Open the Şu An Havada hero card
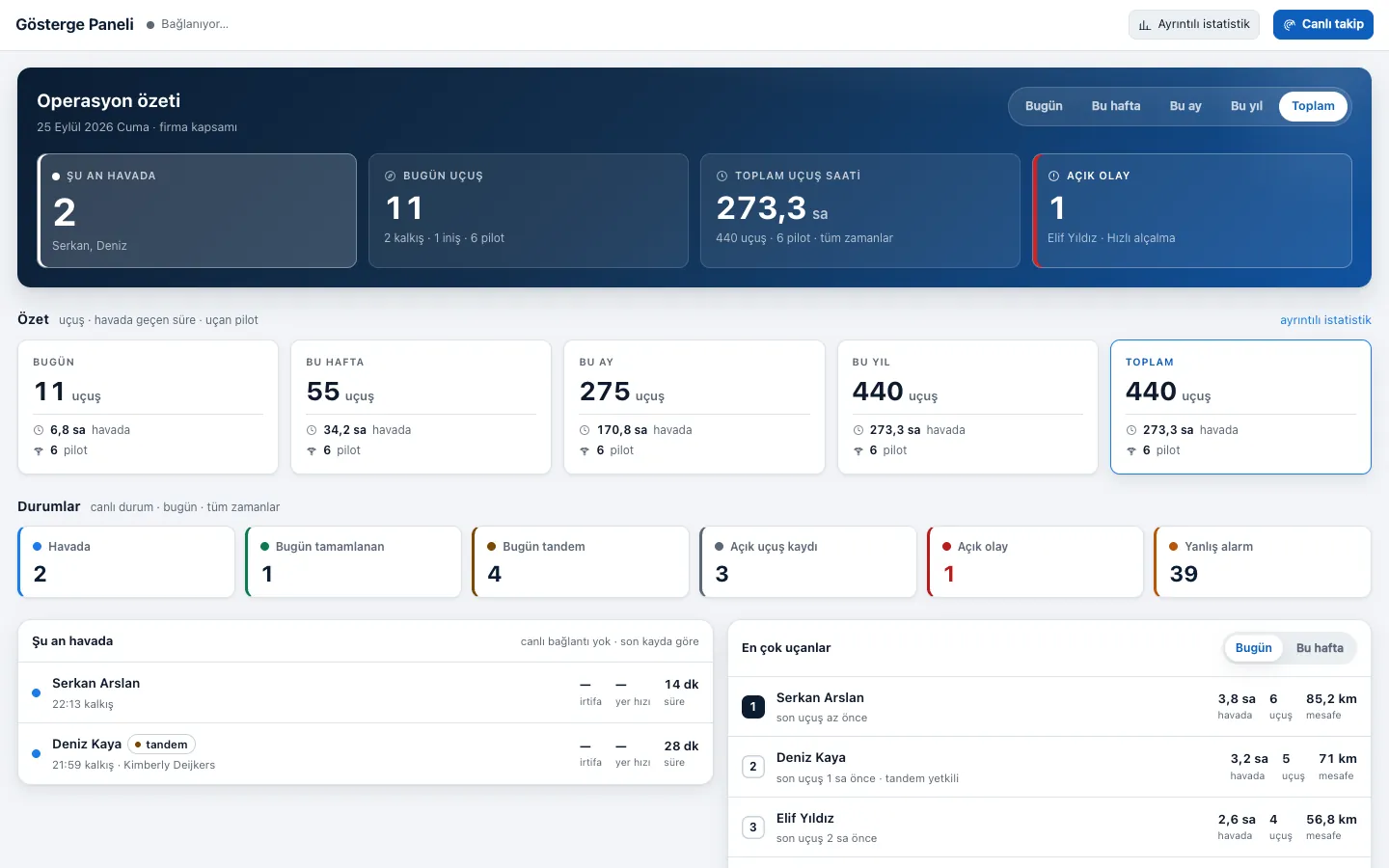1389x868 pixels. [x=197, y=210]
